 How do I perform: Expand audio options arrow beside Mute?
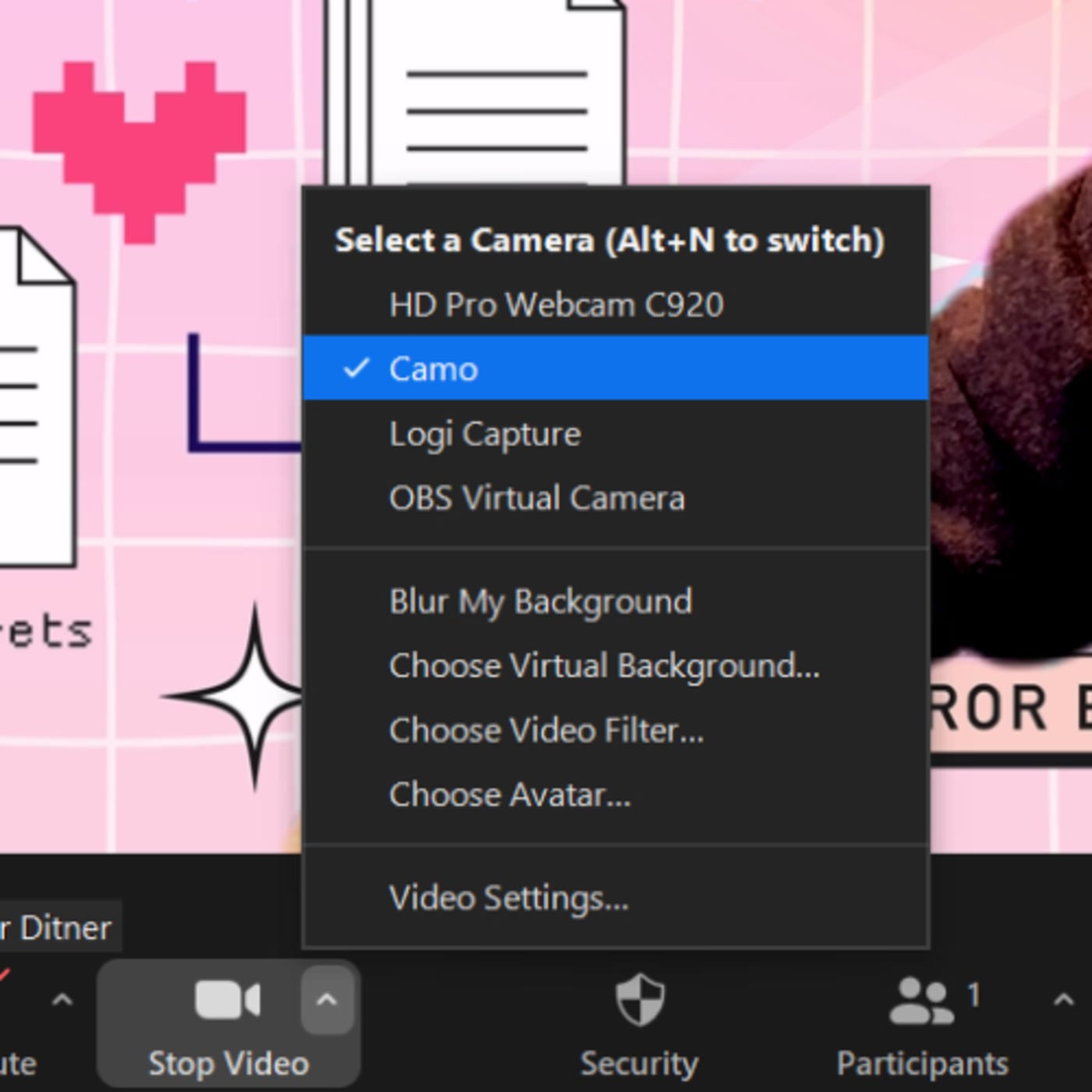click(62, 999)
